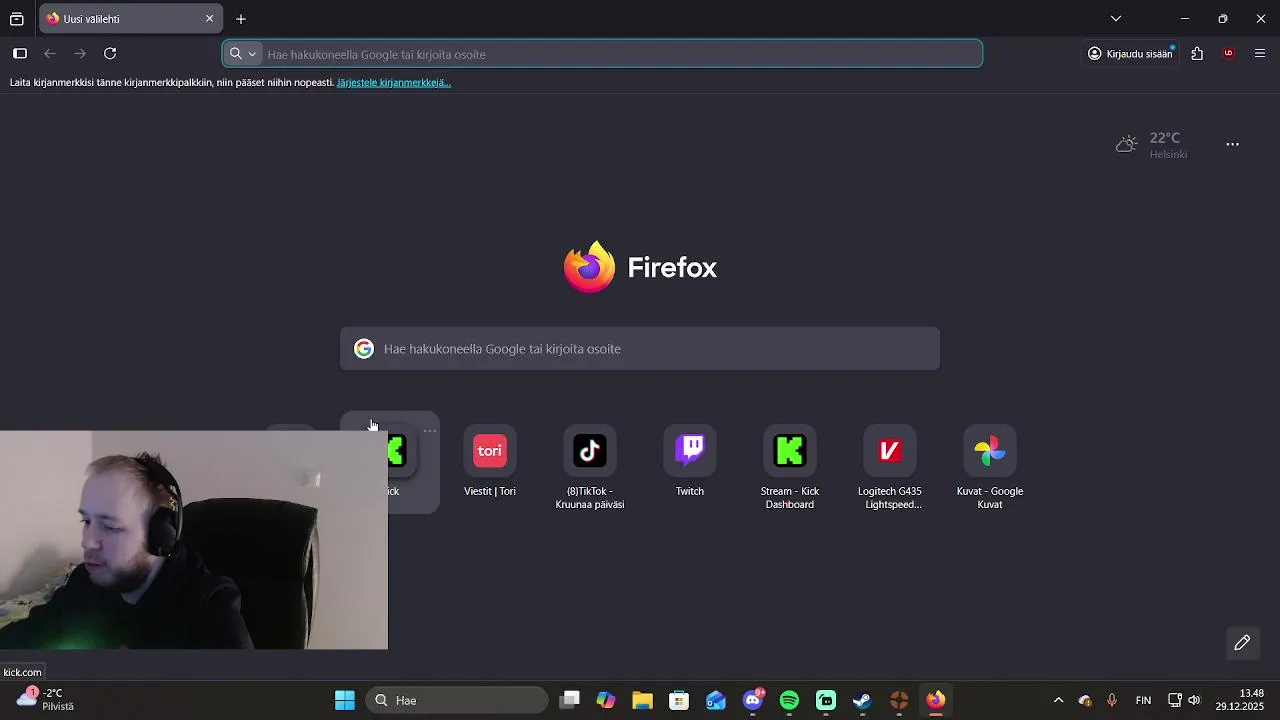The image size is (1280, 720).
Task: Open Steam from the taskbar
Action: [x=862, y=700]
